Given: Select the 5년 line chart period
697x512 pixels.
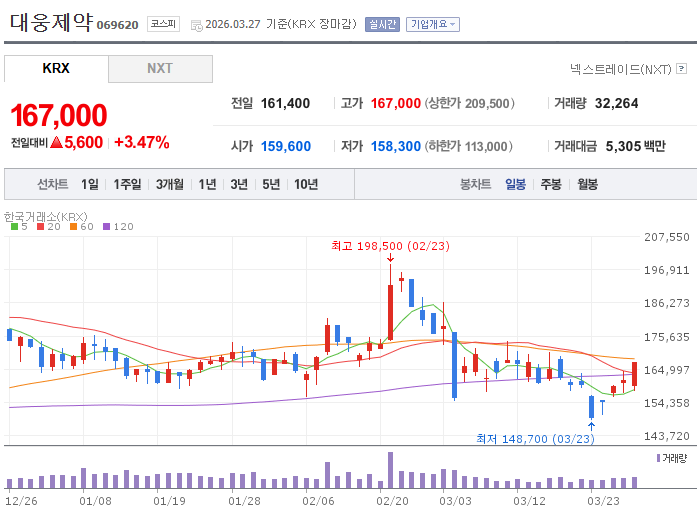Looking at the screenshot, I should [x=271, y=184].
